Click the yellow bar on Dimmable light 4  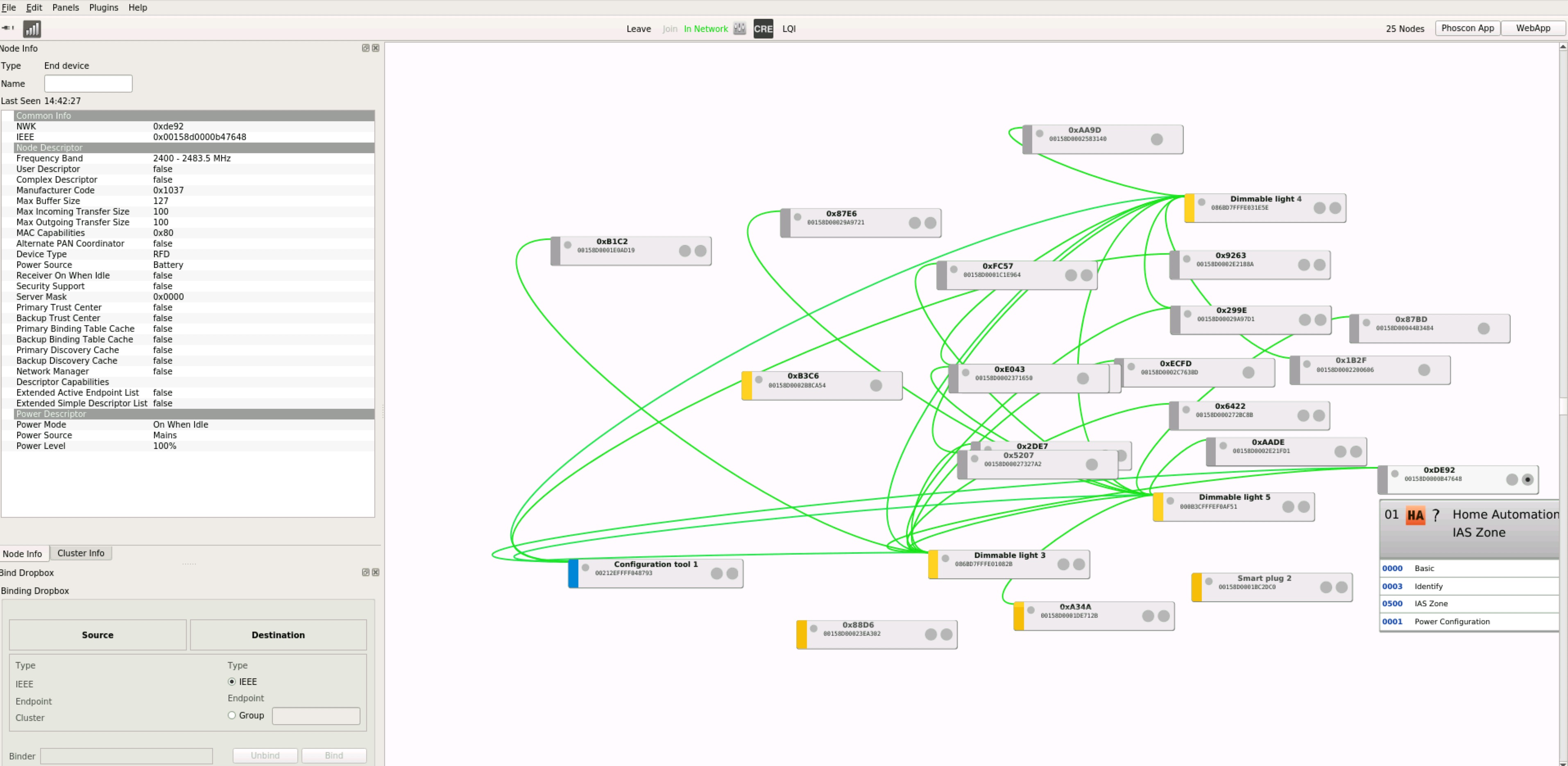(x=1189, y=208)
